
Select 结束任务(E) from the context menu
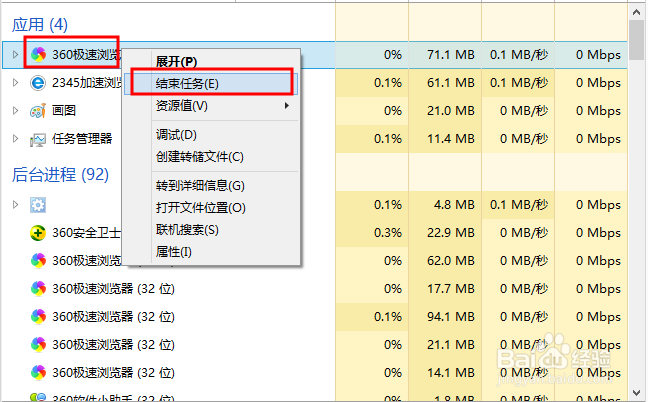pos(212,84)
